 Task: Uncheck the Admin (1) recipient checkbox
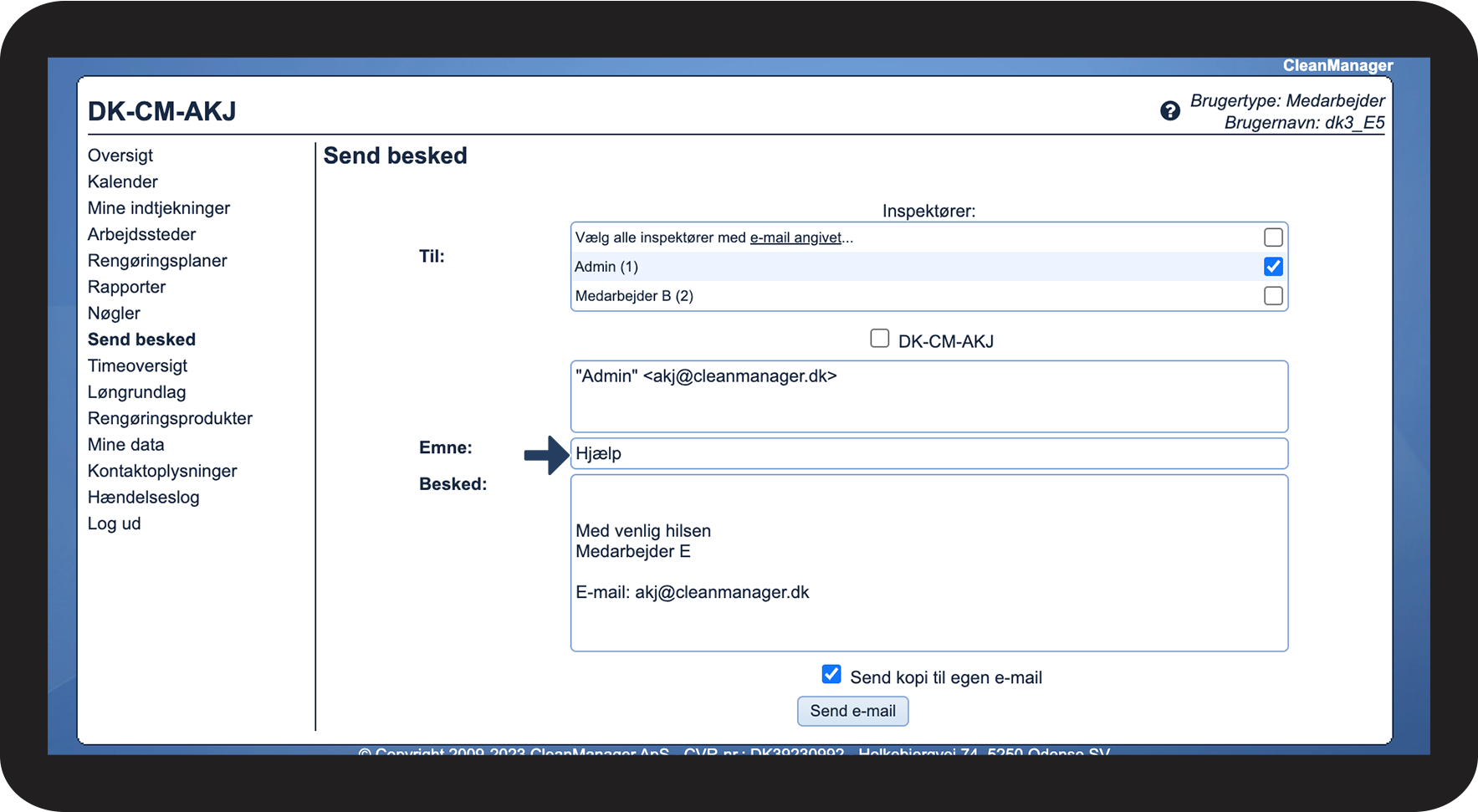(x=1273, y=267)
